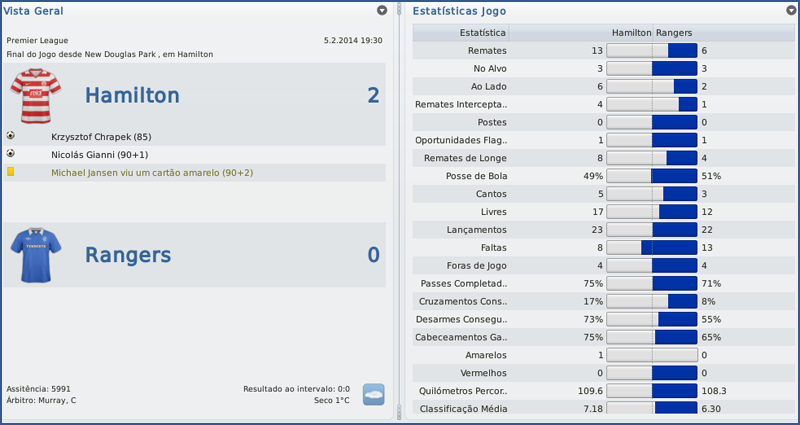Open the Estatísticas Jogo panel dropdown arrow
This screenshot has width=800, height=425.
click(x=790, y=10)
